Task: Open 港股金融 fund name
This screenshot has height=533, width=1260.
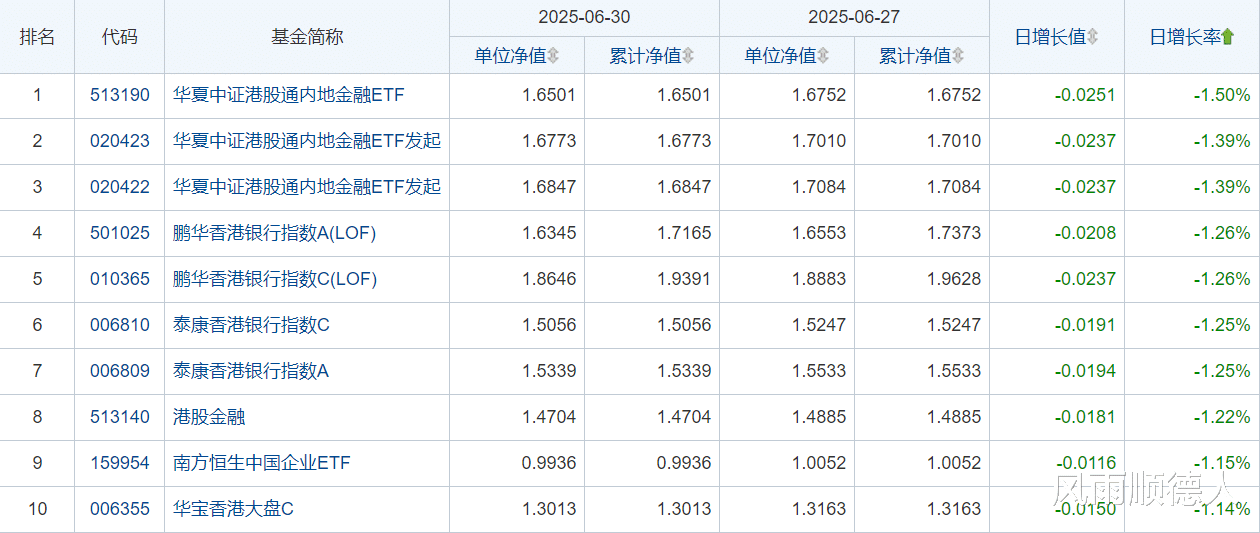Action: [x=209, y=417]
